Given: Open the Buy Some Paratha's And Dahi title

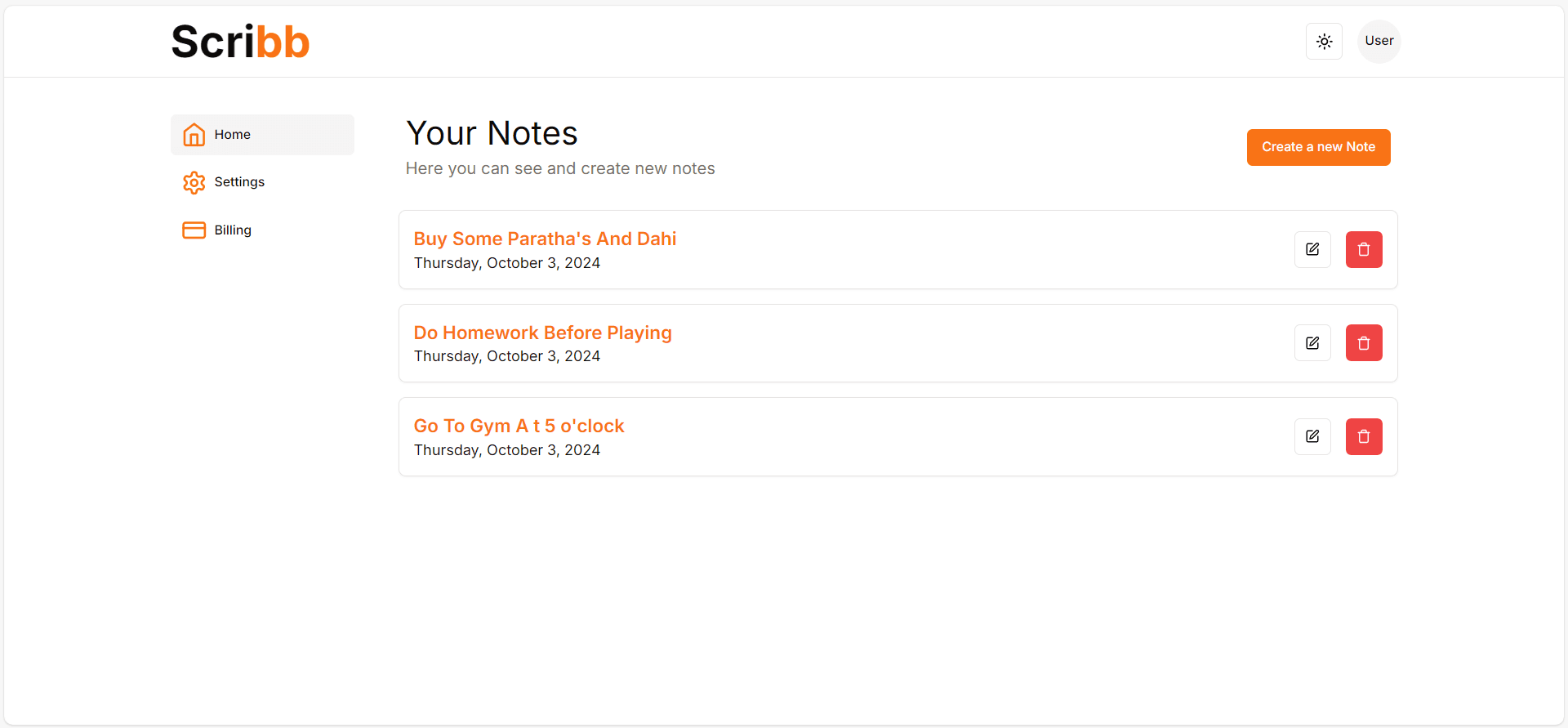Looking at the screenshot, I should click(x=545, y=239).
